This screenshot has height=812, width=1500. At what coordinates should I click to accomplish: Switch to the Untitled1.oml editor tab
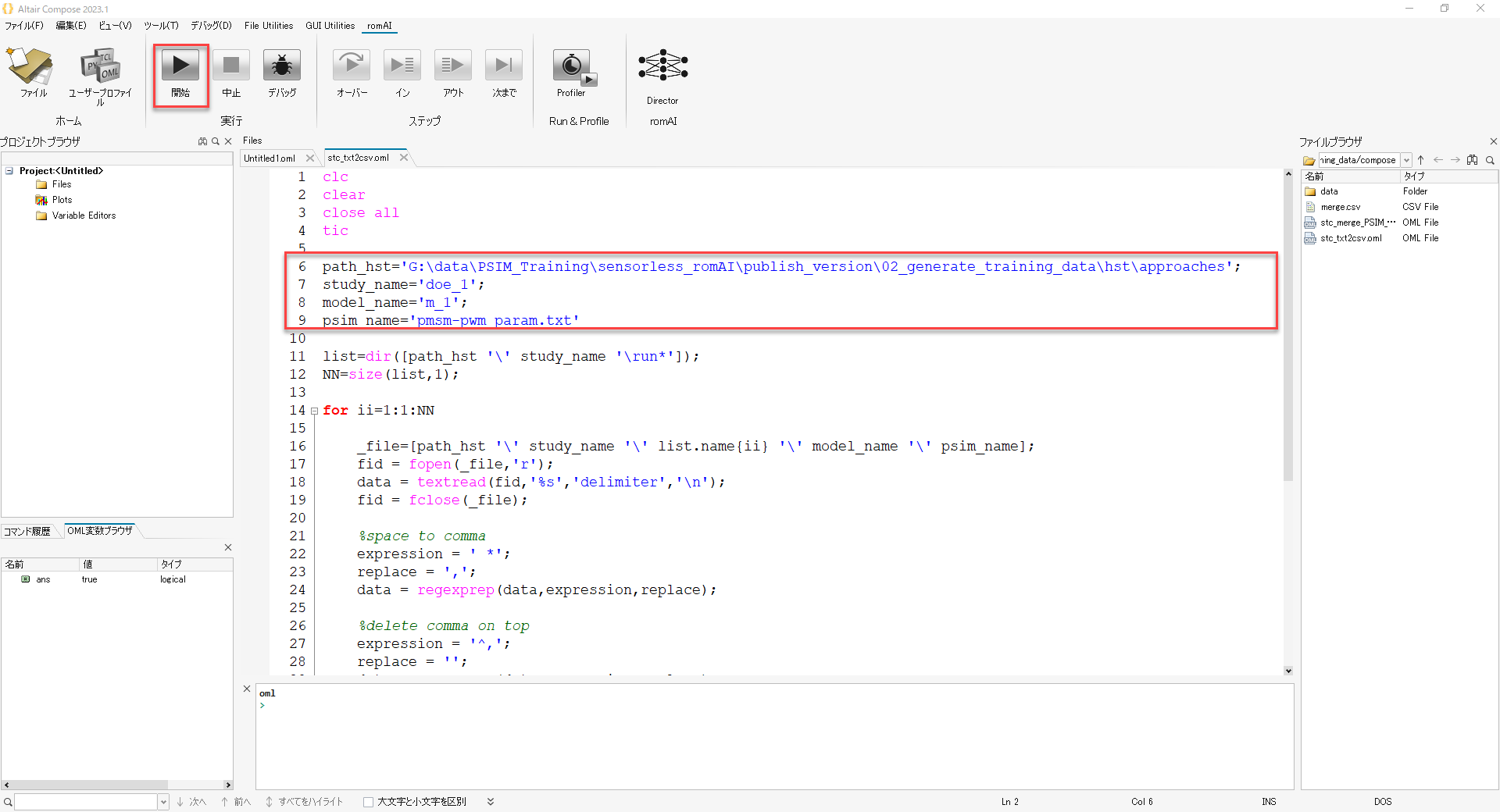tap(270, 158)
